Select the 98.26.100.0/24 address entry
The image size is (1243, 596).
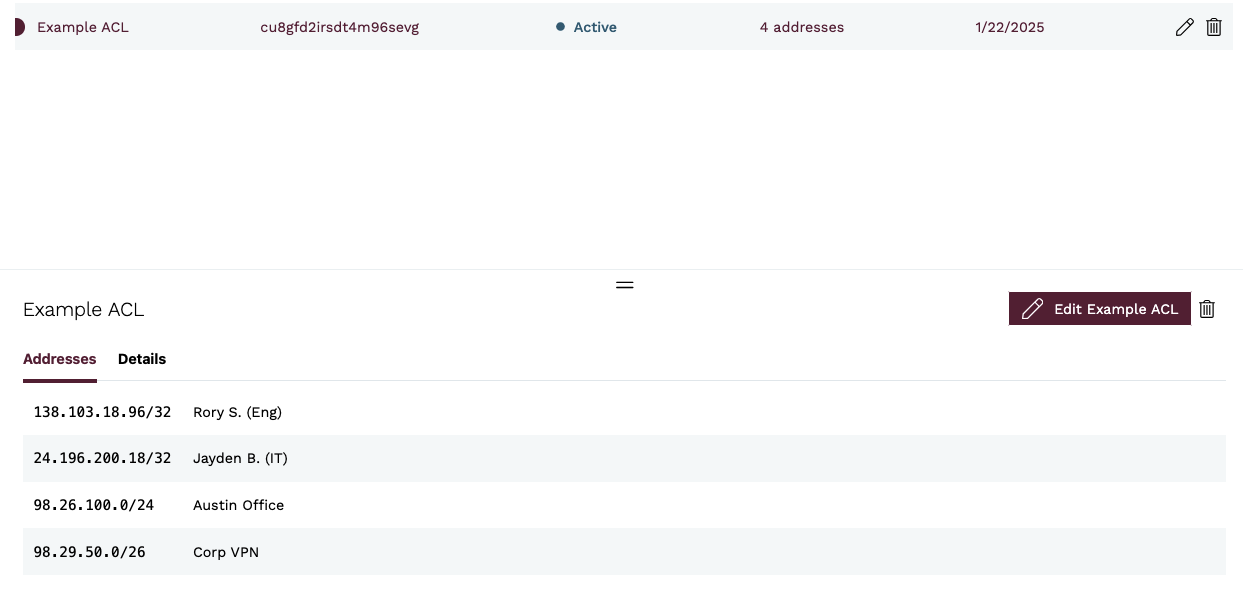pos(94,506)
